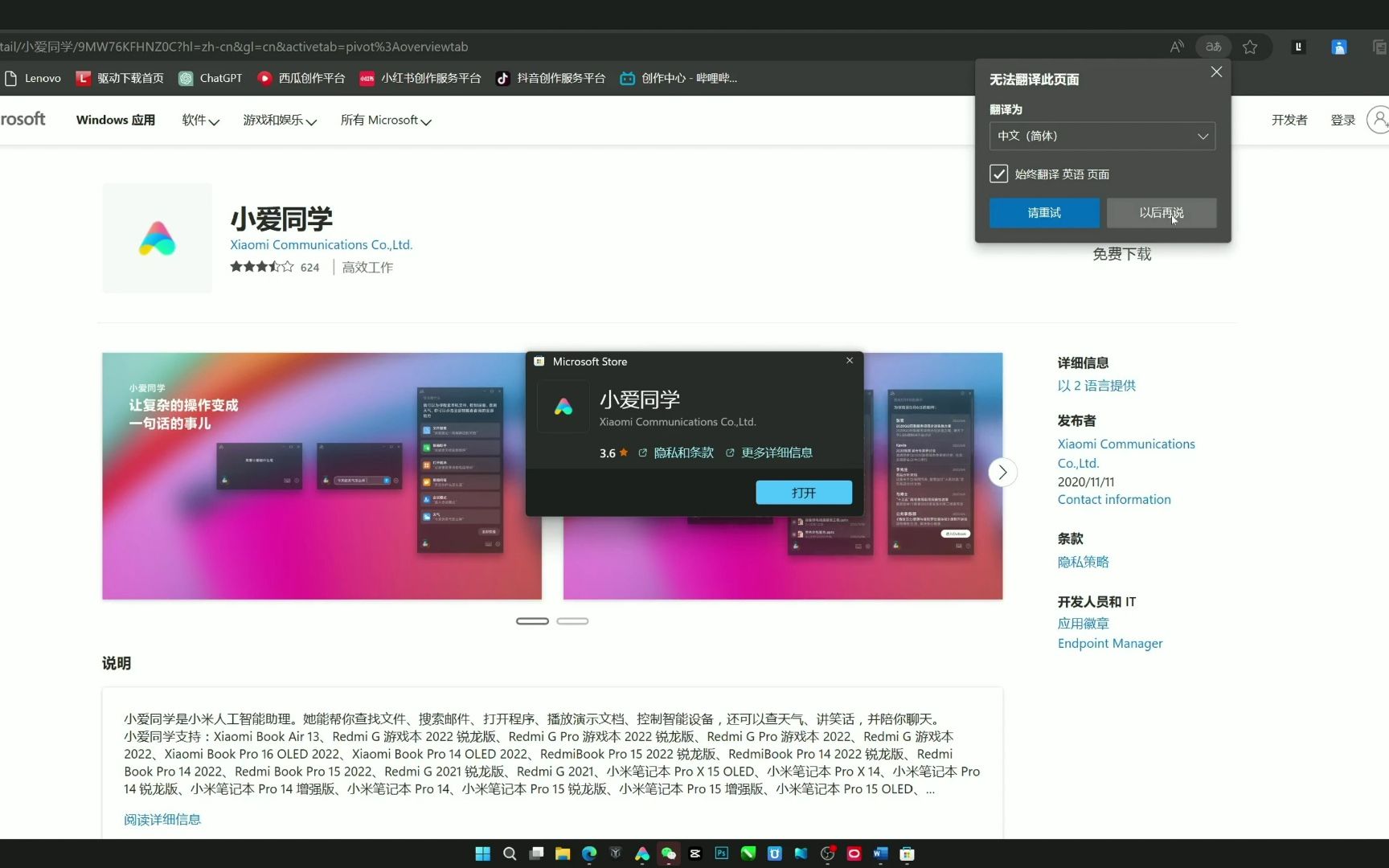
Task: Open the 抖音创作服务平台 bookmark
Action: click(x=551, y=78)
